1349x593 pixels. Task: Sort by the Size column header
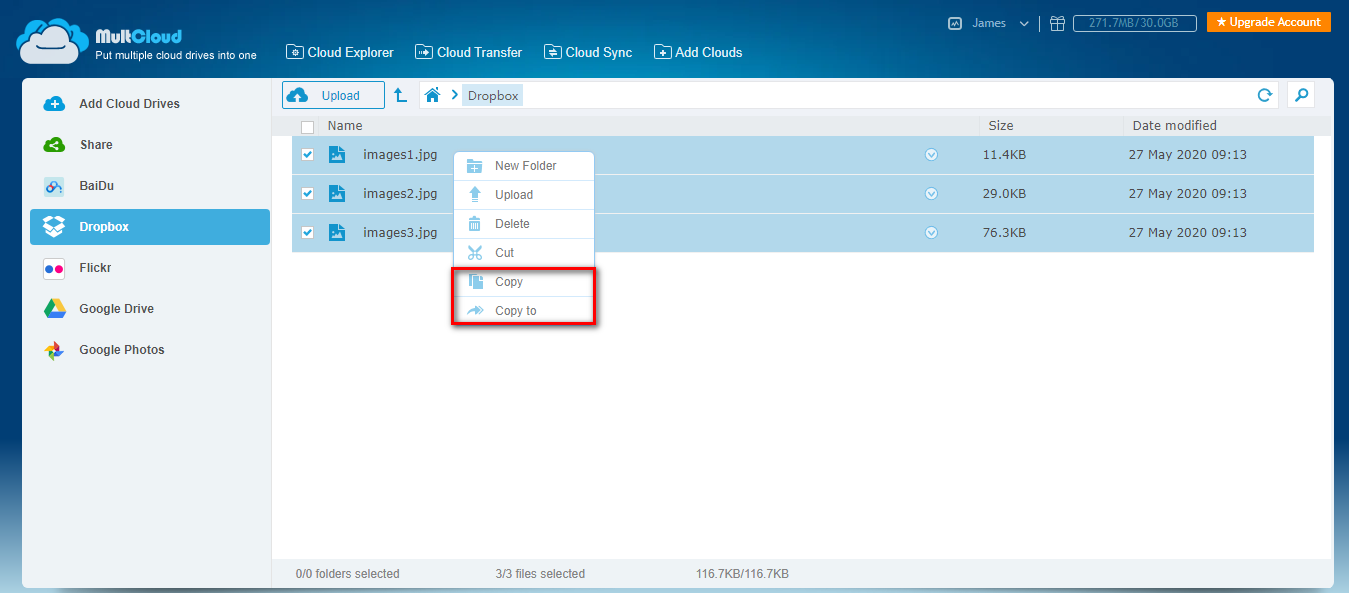pyautogui.click(x=1001, y=126)
